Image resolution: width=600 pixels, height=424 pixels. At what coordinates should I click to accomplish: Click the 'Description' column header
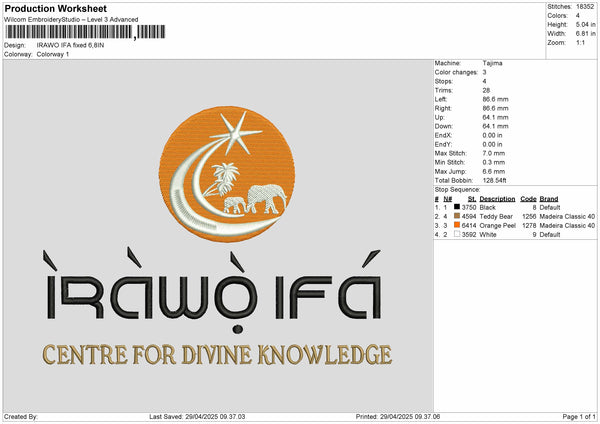click(x=497, y=199)
